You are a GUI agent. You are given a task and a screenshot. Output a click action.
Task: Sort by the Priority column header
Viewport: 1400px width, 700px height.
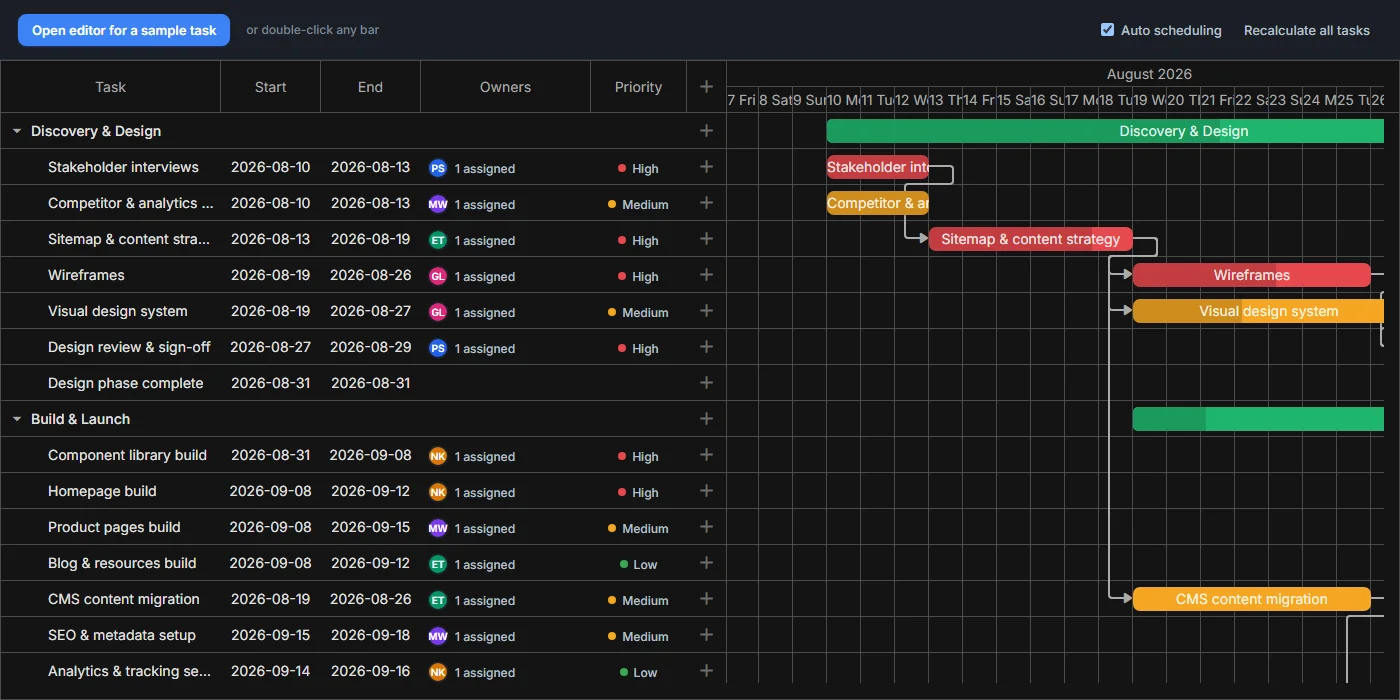pos(638,87)
